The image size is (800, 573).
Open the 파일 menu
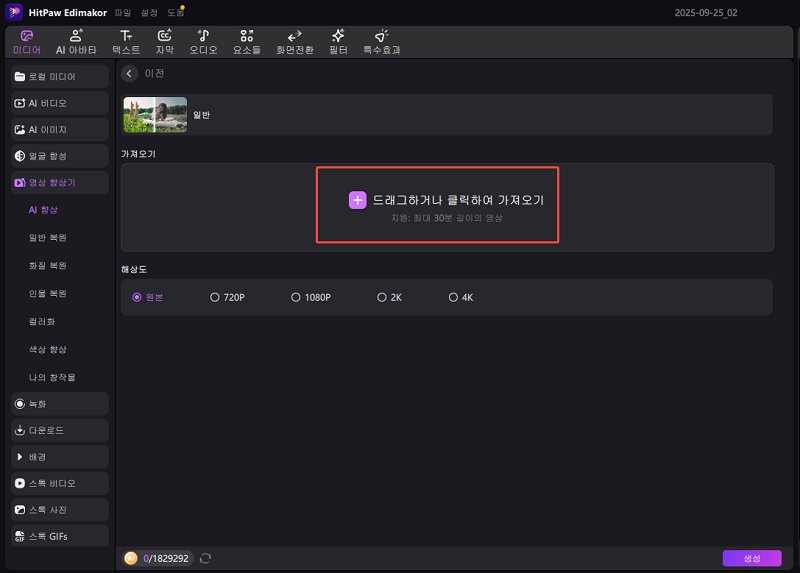pos(123,12)
